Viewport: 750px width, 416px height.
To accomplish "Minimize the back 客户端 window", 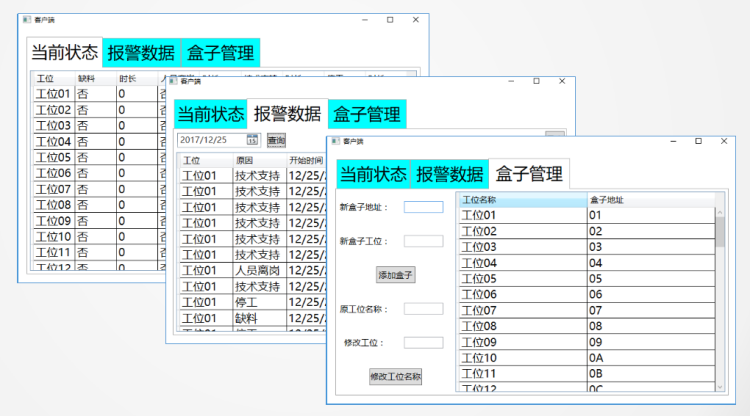I will click(365, 20).
